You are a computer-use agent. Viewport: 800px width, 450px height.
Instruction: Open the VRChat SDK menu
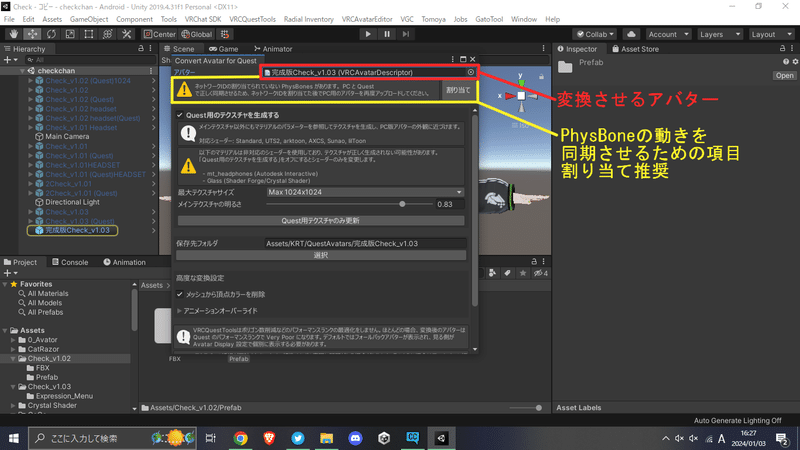coord(203,19)
